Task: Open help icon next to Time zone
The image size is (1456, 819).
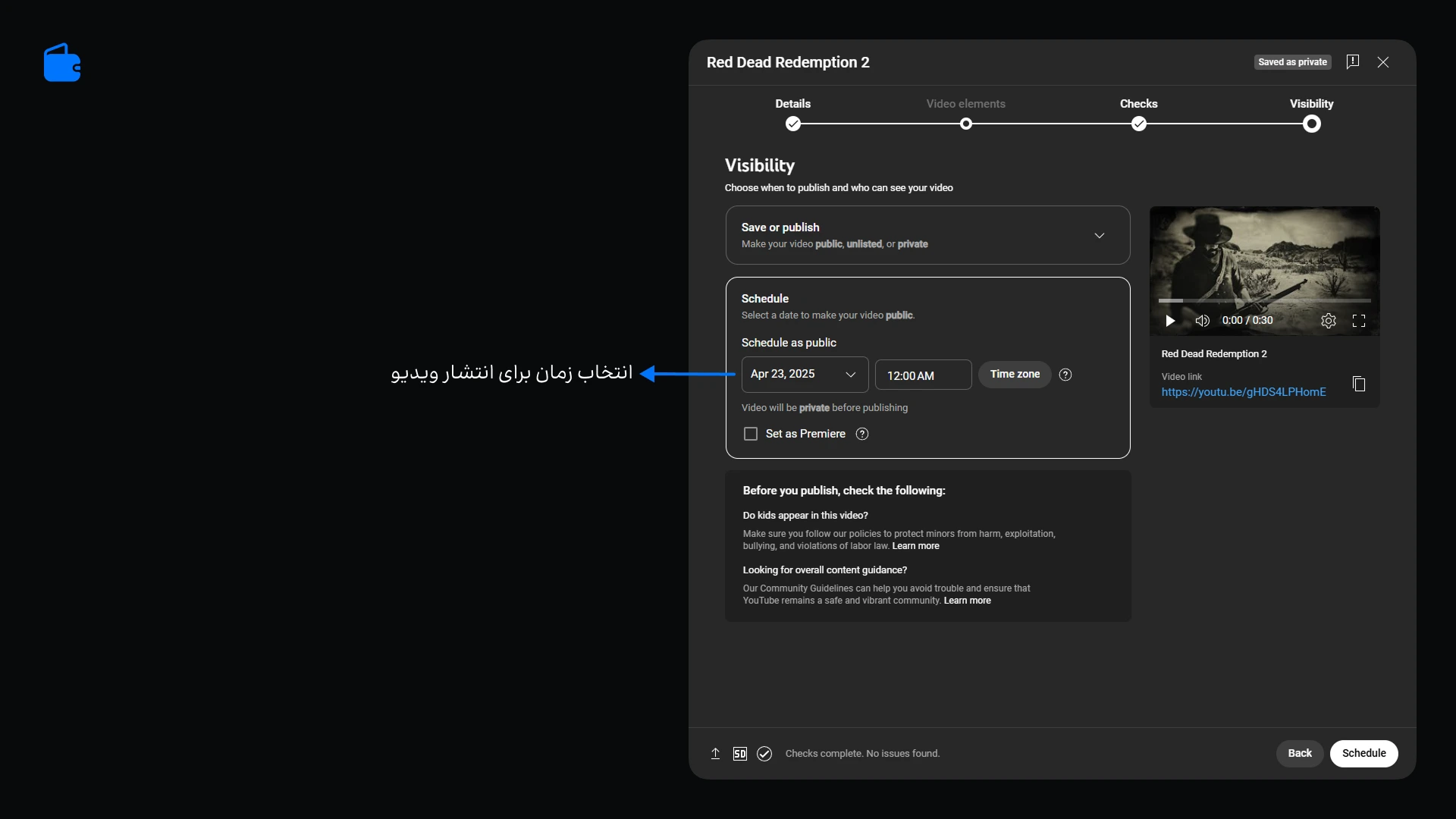Action: coord(1065,375)
